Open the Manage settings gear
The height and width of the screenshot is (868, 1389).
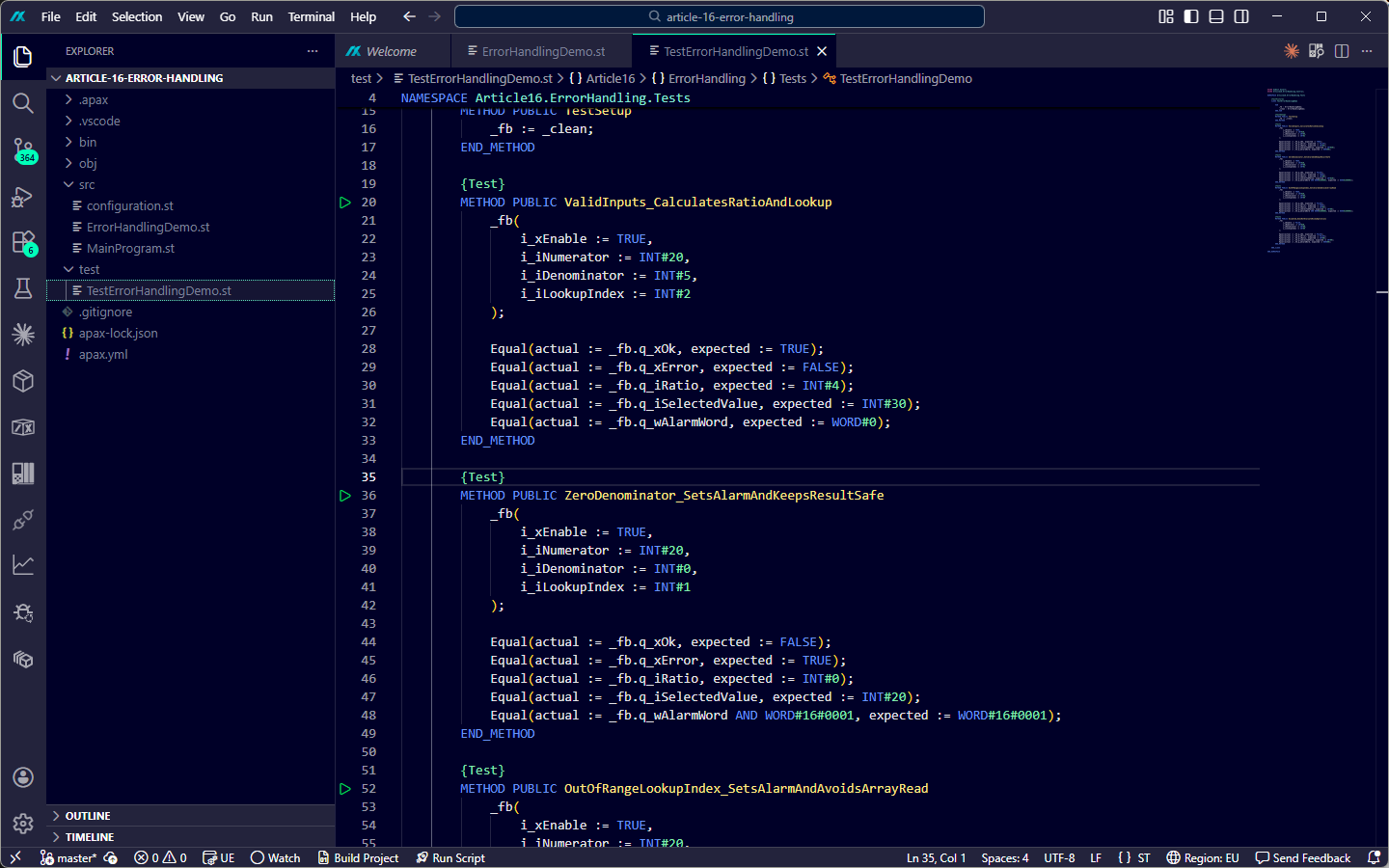pyautogui.click(x=23, y=824)
